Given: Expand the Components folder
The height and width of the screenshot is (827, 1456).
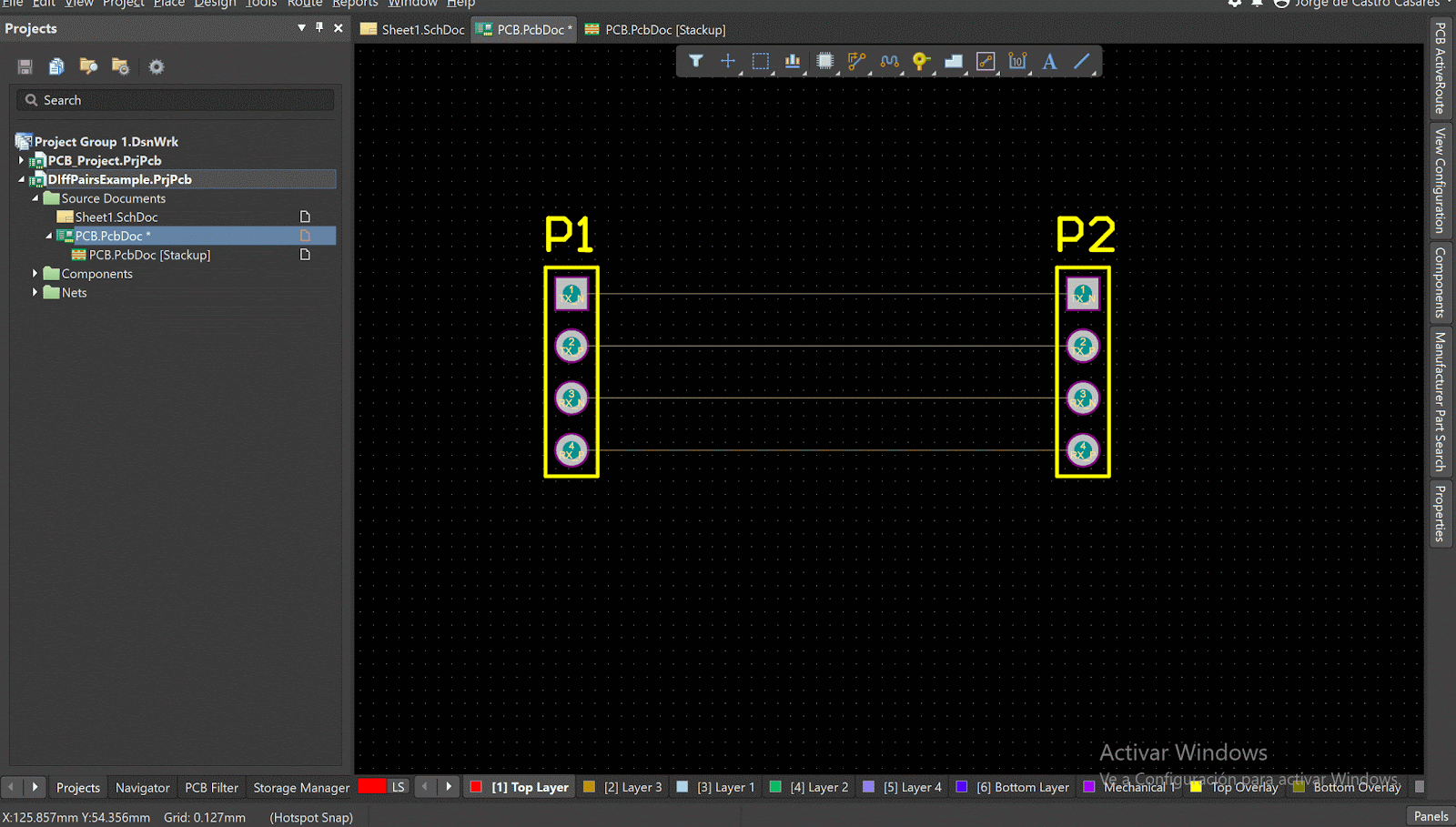Looking at the screenshot, I should 35,273.
